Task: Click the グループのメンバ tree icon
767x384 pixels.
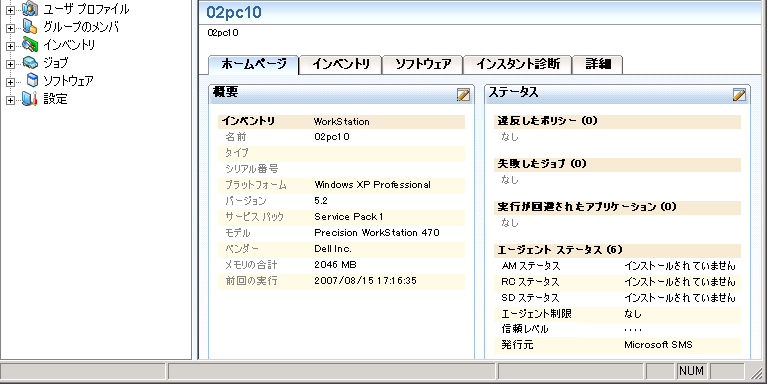Action: [x=30, y=27]
